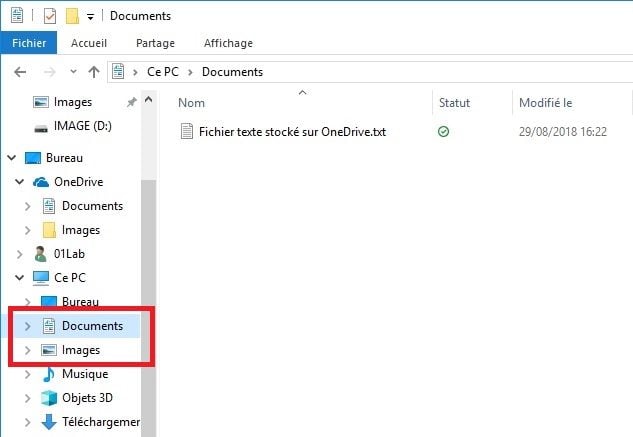This screenshot has width=633, height=437.
Task: Expand Documents under OneDrive
Action: coord(27,206)
